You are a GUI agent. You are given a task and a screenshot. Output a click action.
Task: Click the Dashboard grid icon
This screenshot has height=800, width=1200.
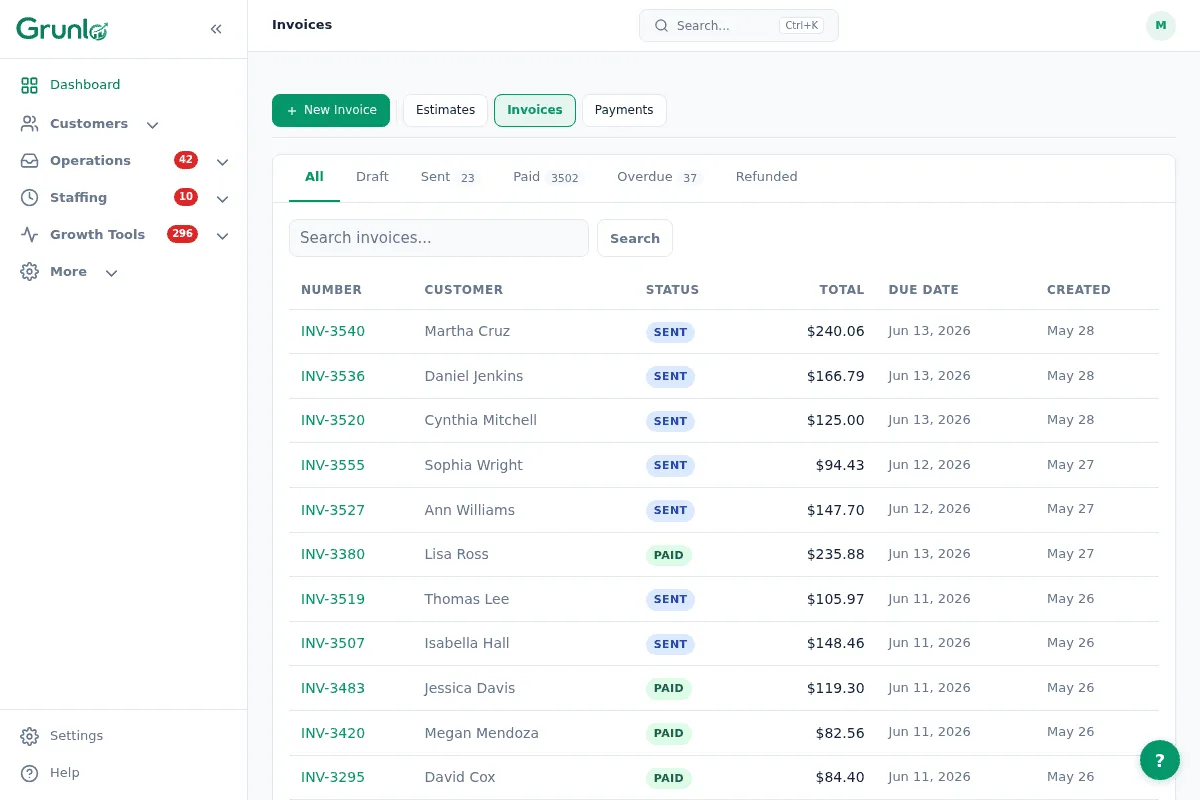coord(29,85)
